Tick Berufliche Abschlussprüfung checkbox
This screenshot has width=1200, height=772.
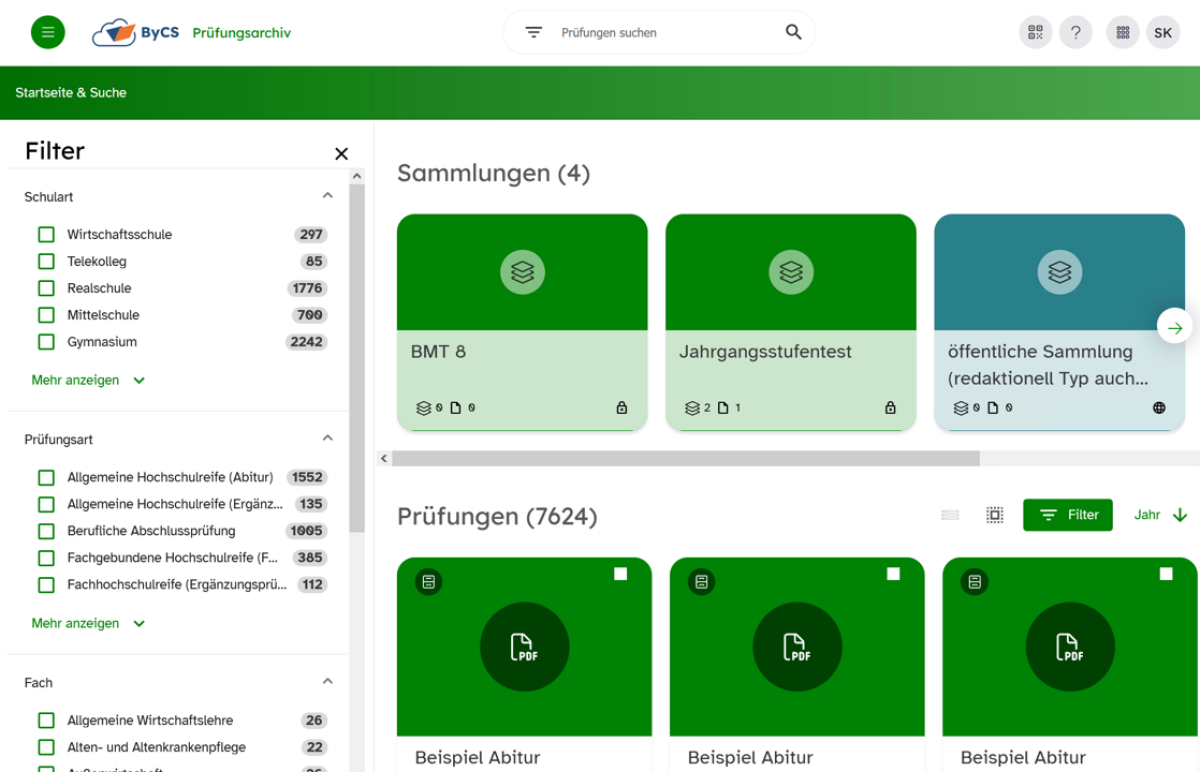pyautogui.click(x=46, y=531)
